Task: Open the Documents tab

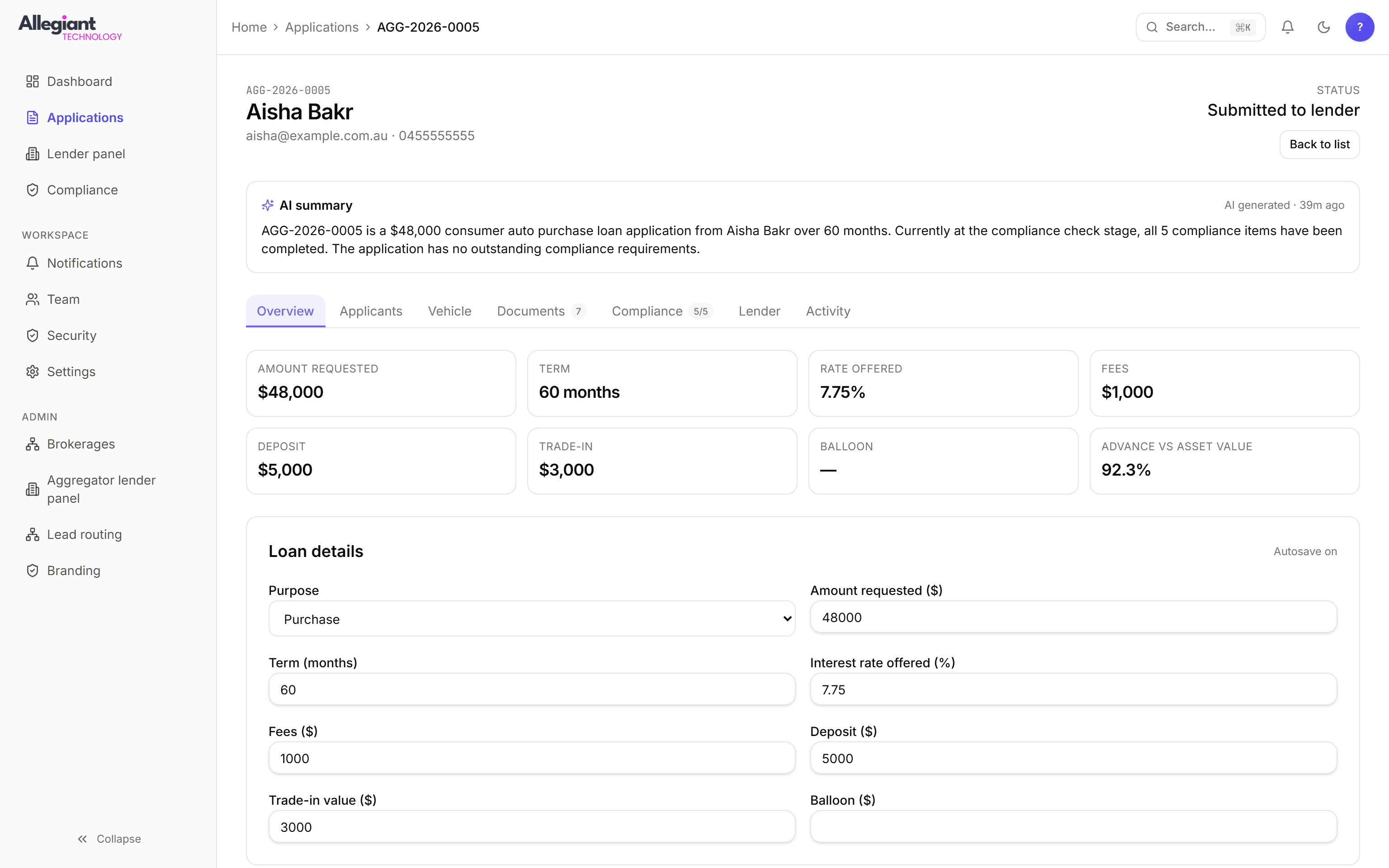Action: click(541, 311)
